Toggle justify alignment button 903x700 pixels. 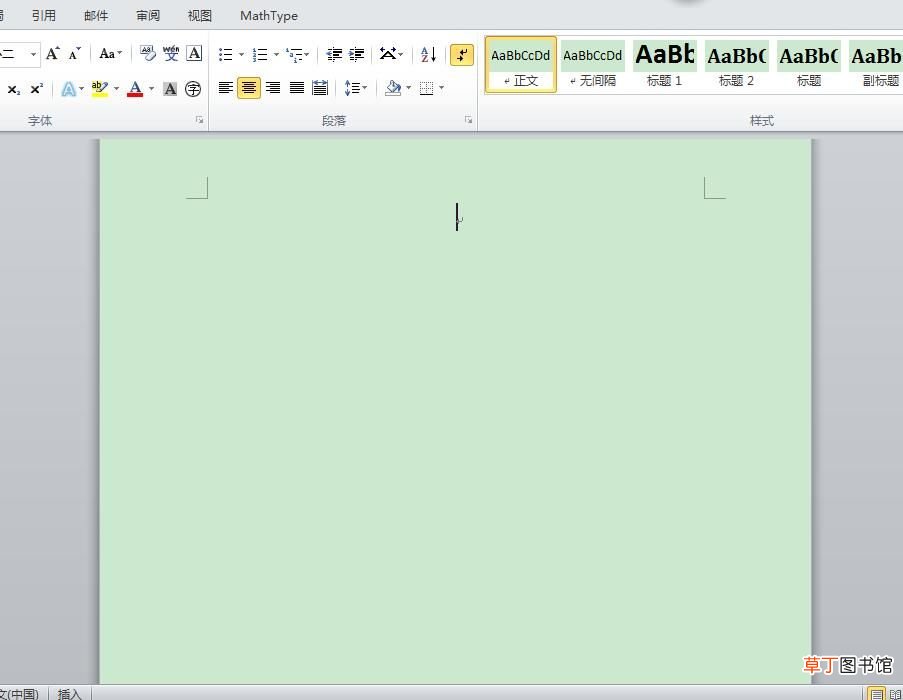tap(297, 88)
